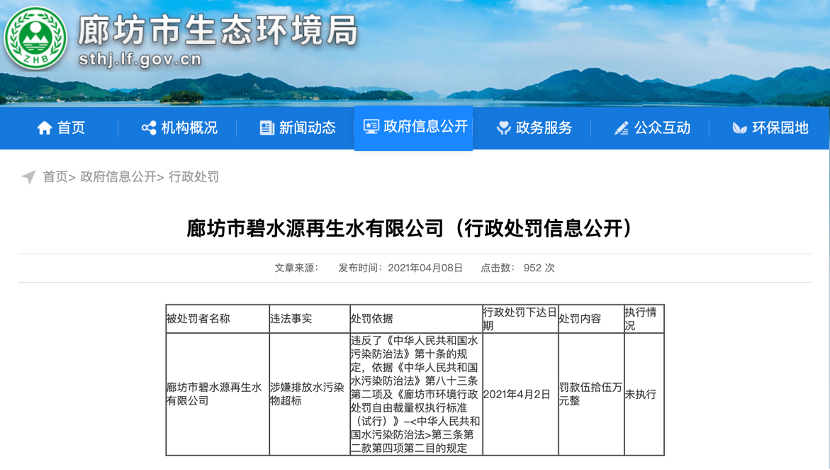
Task: Go to 首页 in the breadcrumb
Action: pyautogui.click(x=55, y=177)
